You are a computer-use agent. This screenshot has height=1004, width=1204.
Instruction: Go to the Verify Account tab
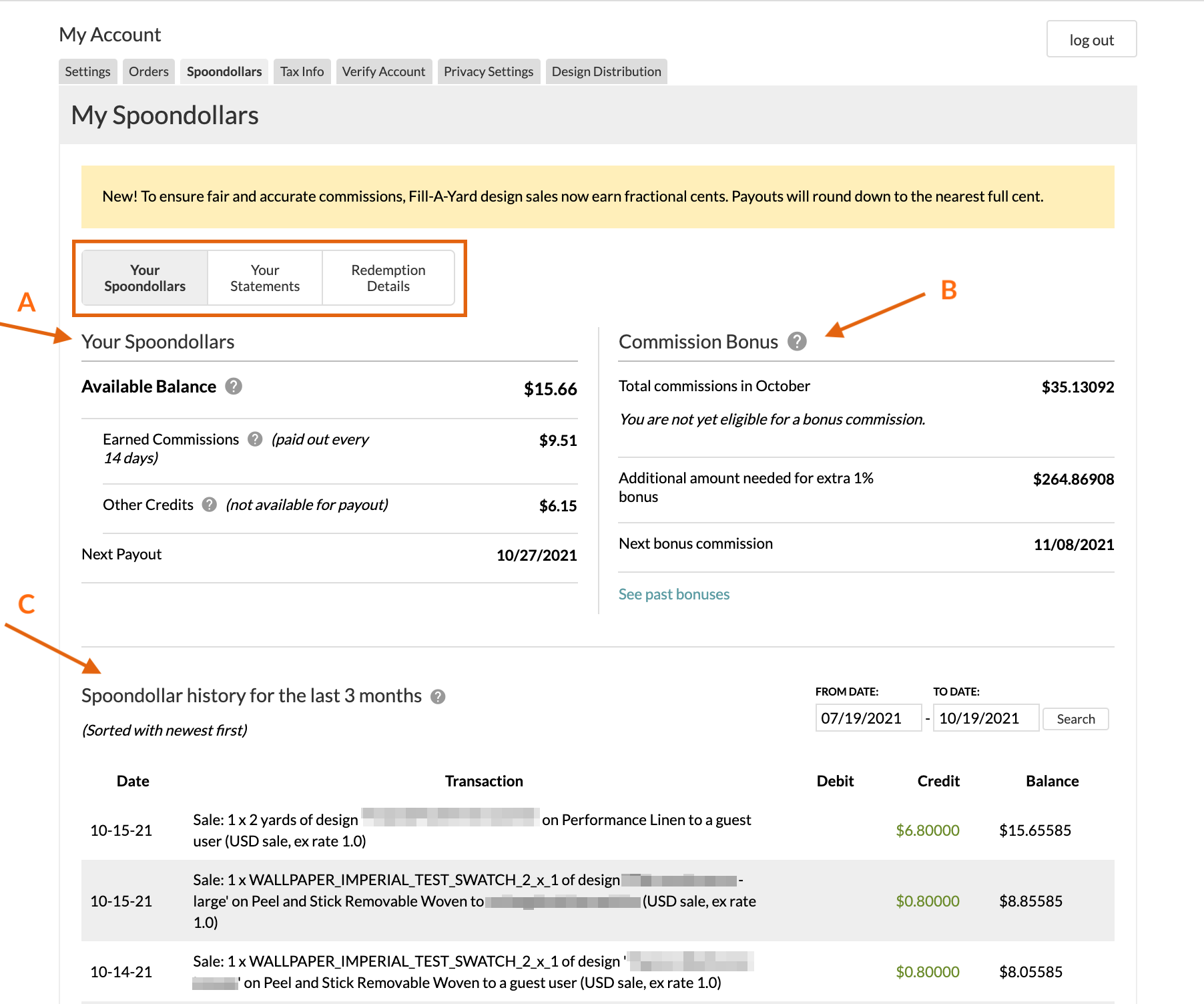click(x=384, y=71)
